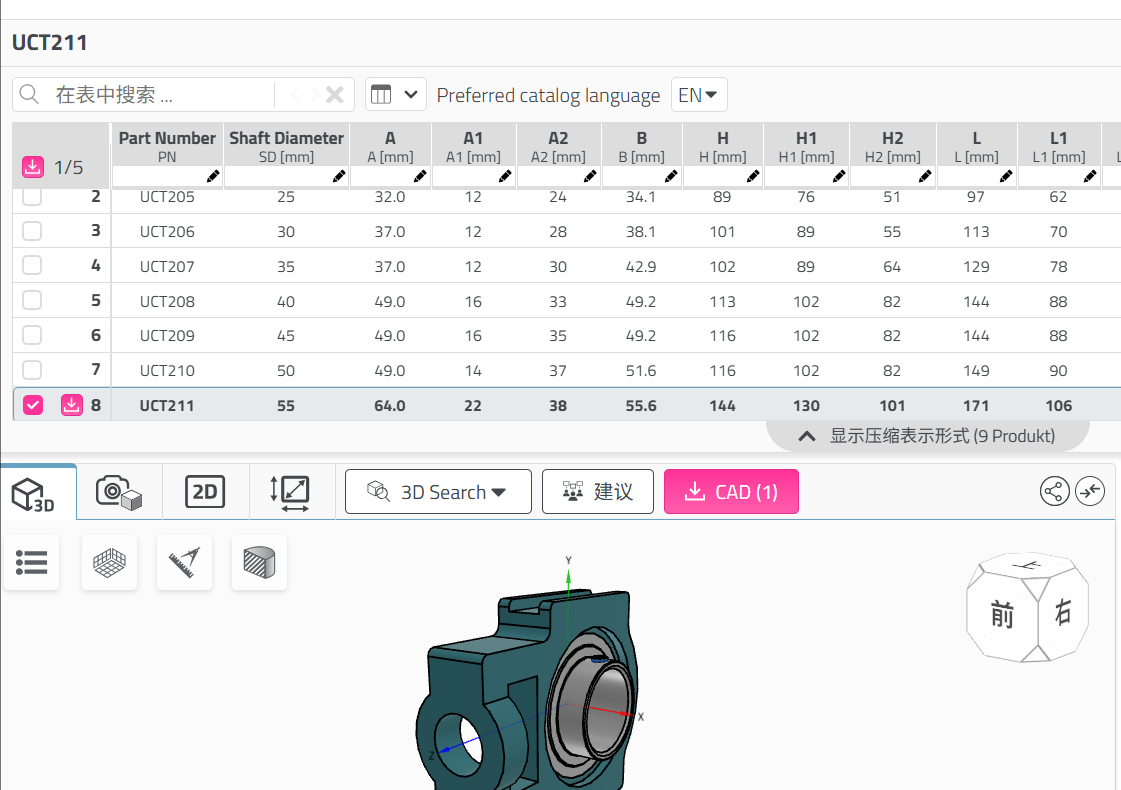
Task: Click the H2 column header
Action: tap(892, 146)
